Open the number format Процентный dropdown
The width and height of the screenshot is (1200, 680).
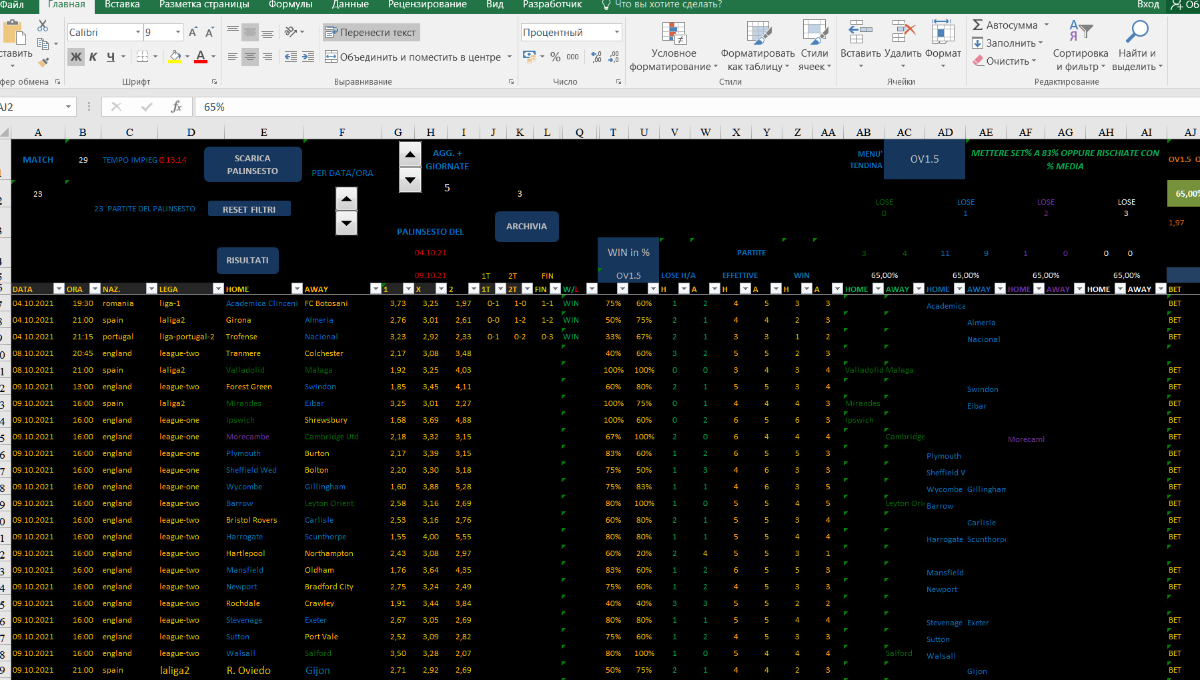pyautogui.click(x=615, y=32)
